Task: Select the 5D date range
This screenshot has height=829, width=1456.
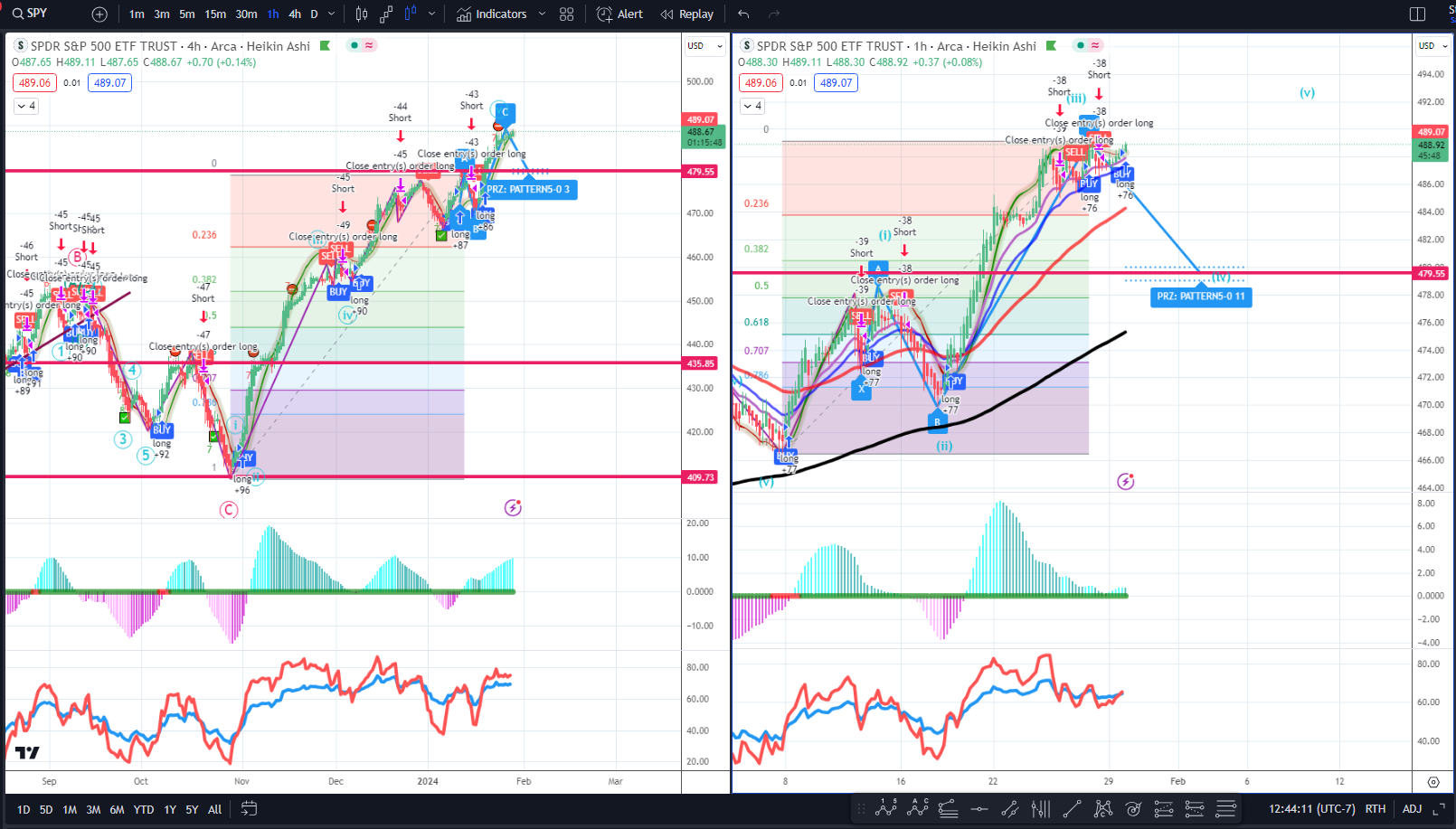Action: (46, 809)
